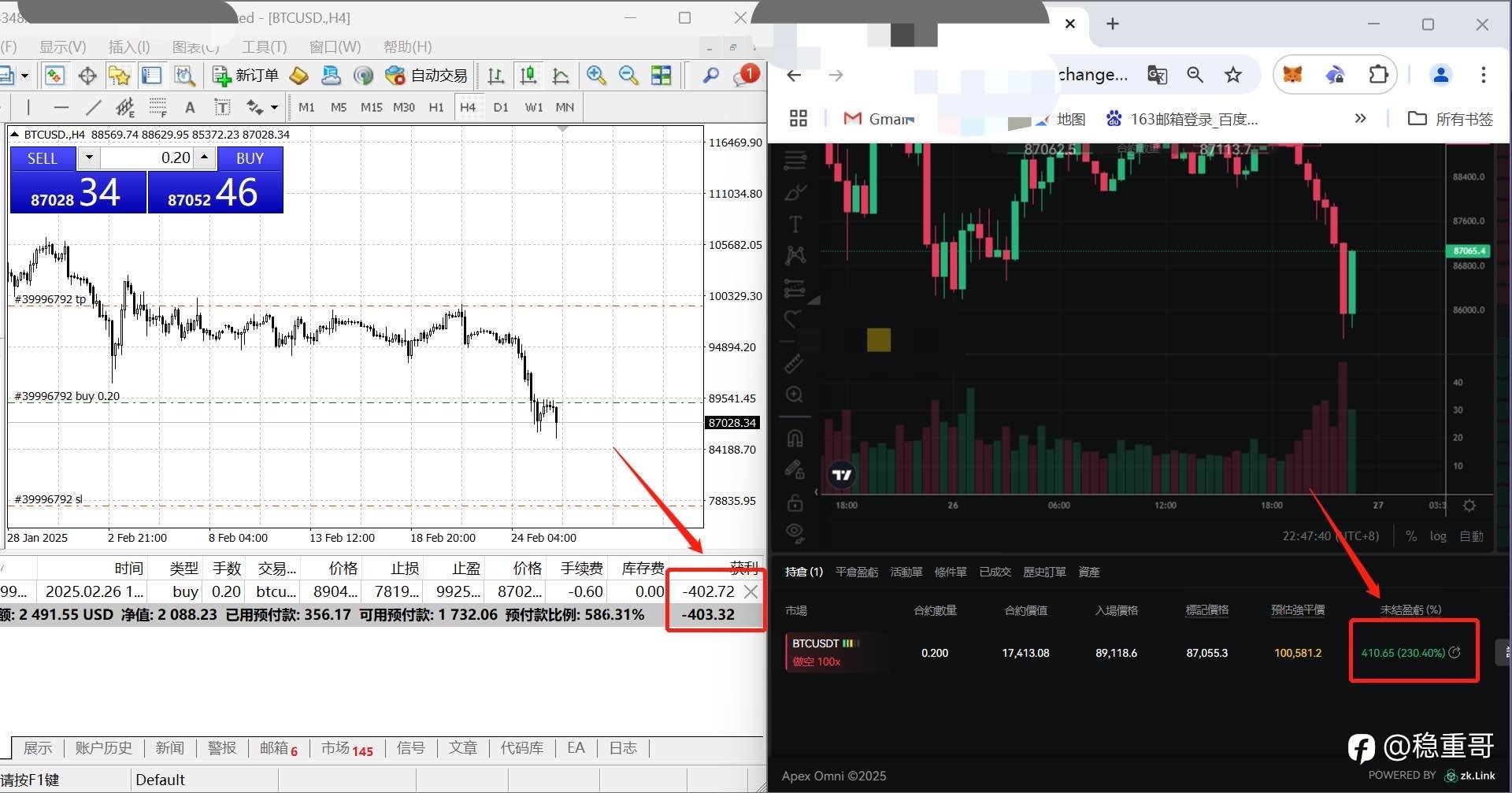Select the Fibonacci retracement tool

click(157, 107)
